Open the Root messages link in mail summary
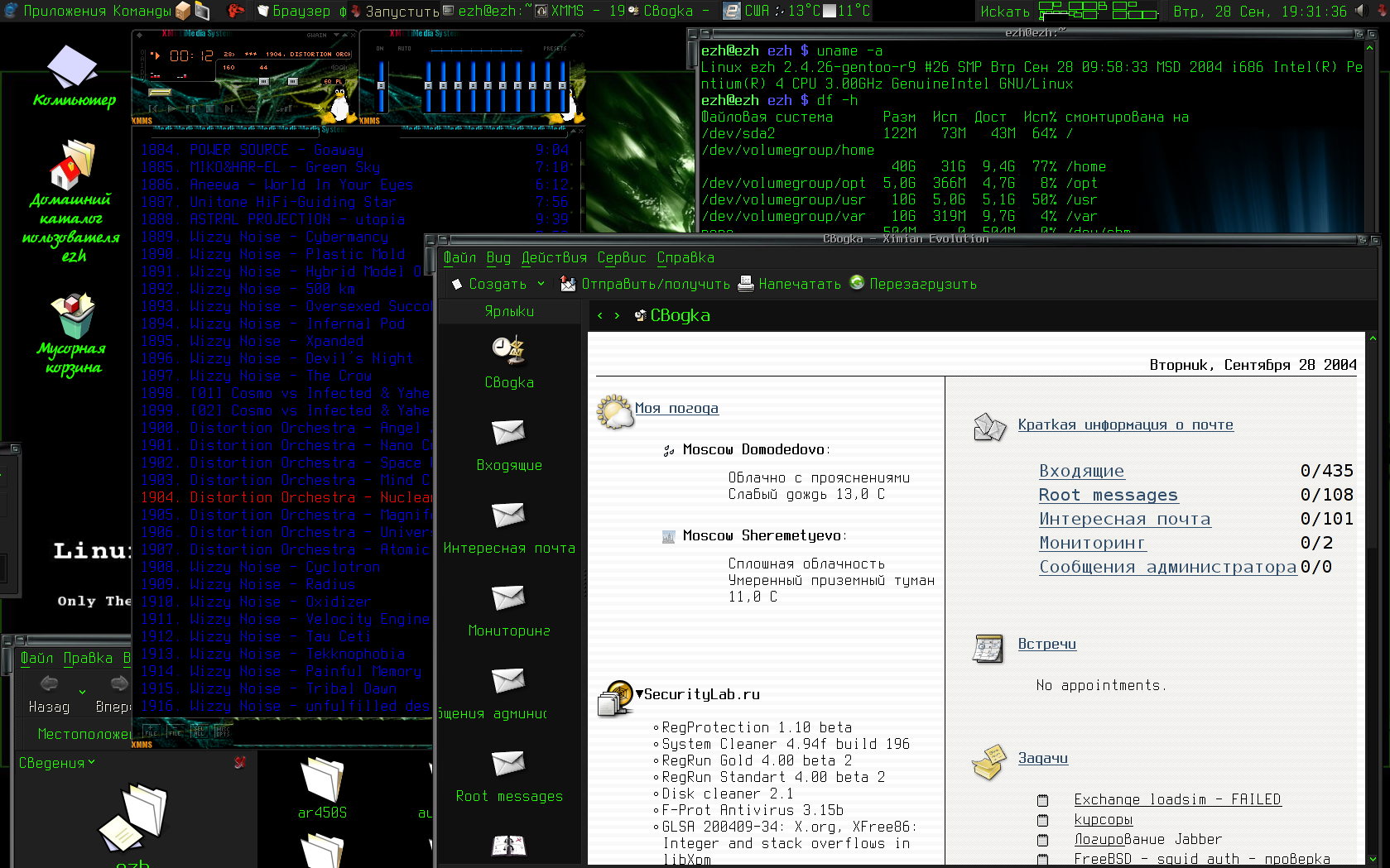 1108,495
